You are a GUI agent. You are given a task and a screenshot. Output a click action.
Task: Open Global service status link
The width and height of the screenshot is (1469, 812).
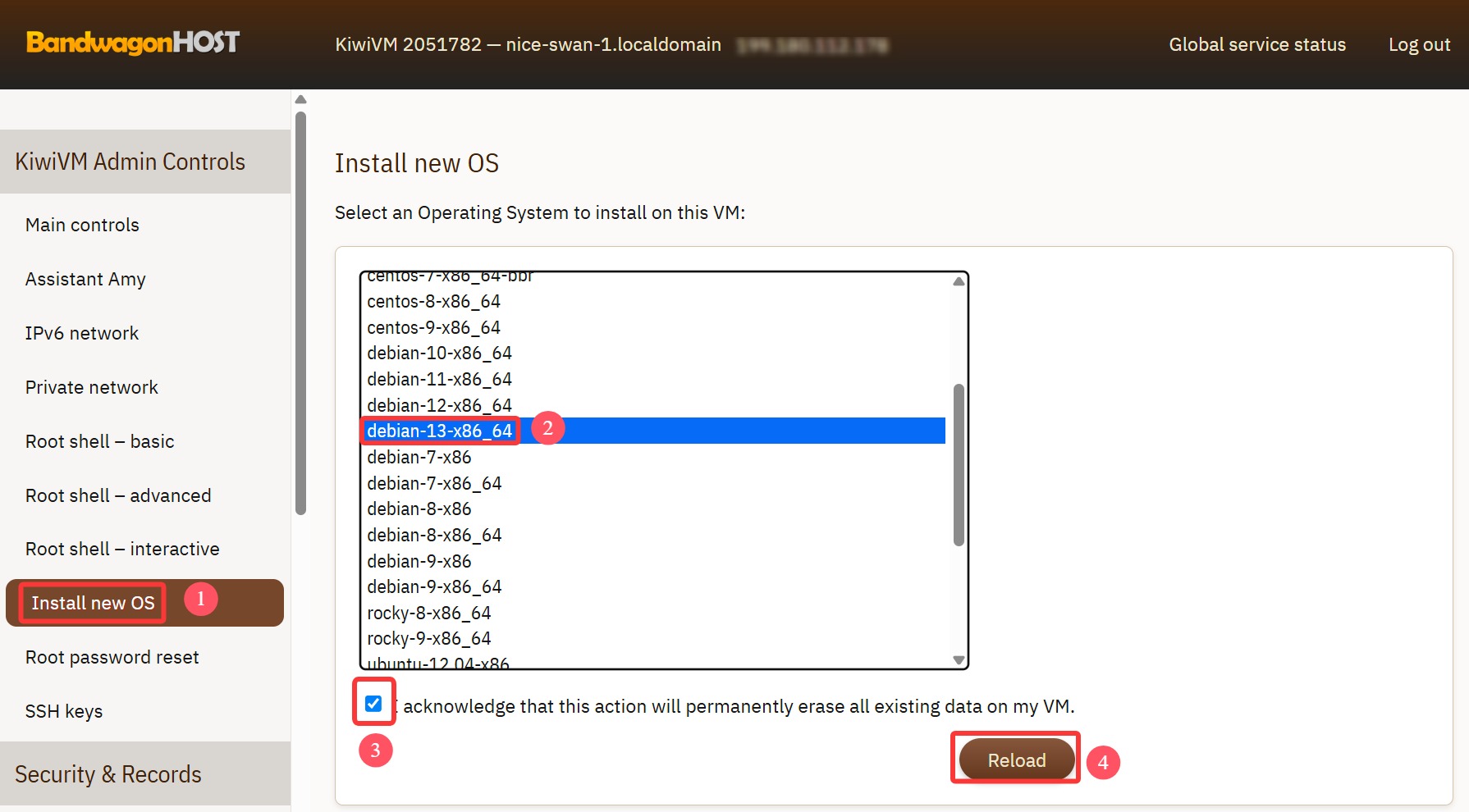[1257, 44]
